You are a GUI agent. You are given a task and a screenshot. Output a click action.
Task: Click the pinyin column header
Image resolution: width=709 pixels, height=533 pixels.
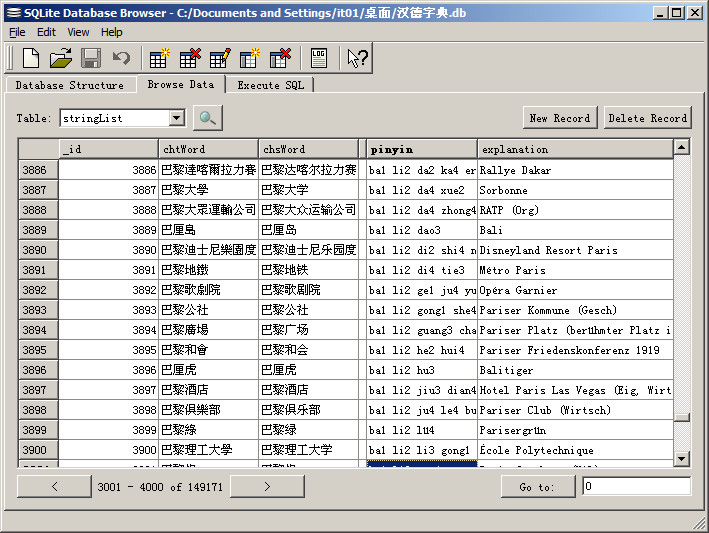(x=421, y=149)
